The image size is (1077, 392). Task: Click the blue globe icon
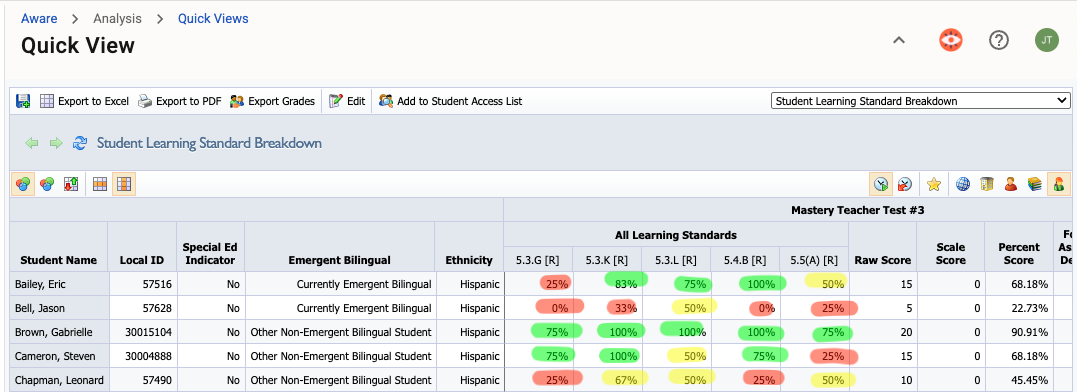coord(963,184)
